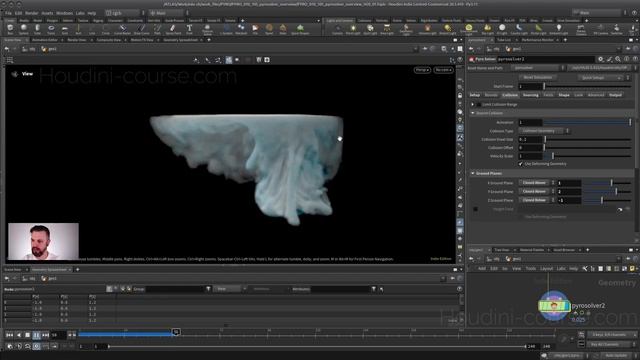
Task: Adjust the Collision Voxel Size slider
Action: [587, 139]
